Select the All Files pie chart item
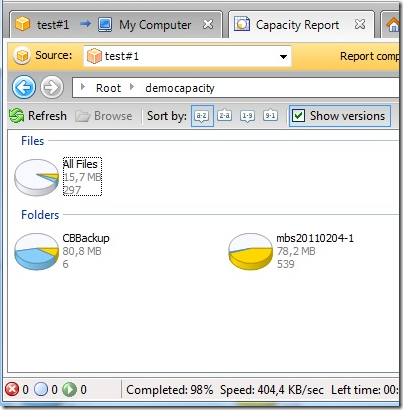Image resolution: width=403 pixels, height=410 pixels. click(58, 177)
